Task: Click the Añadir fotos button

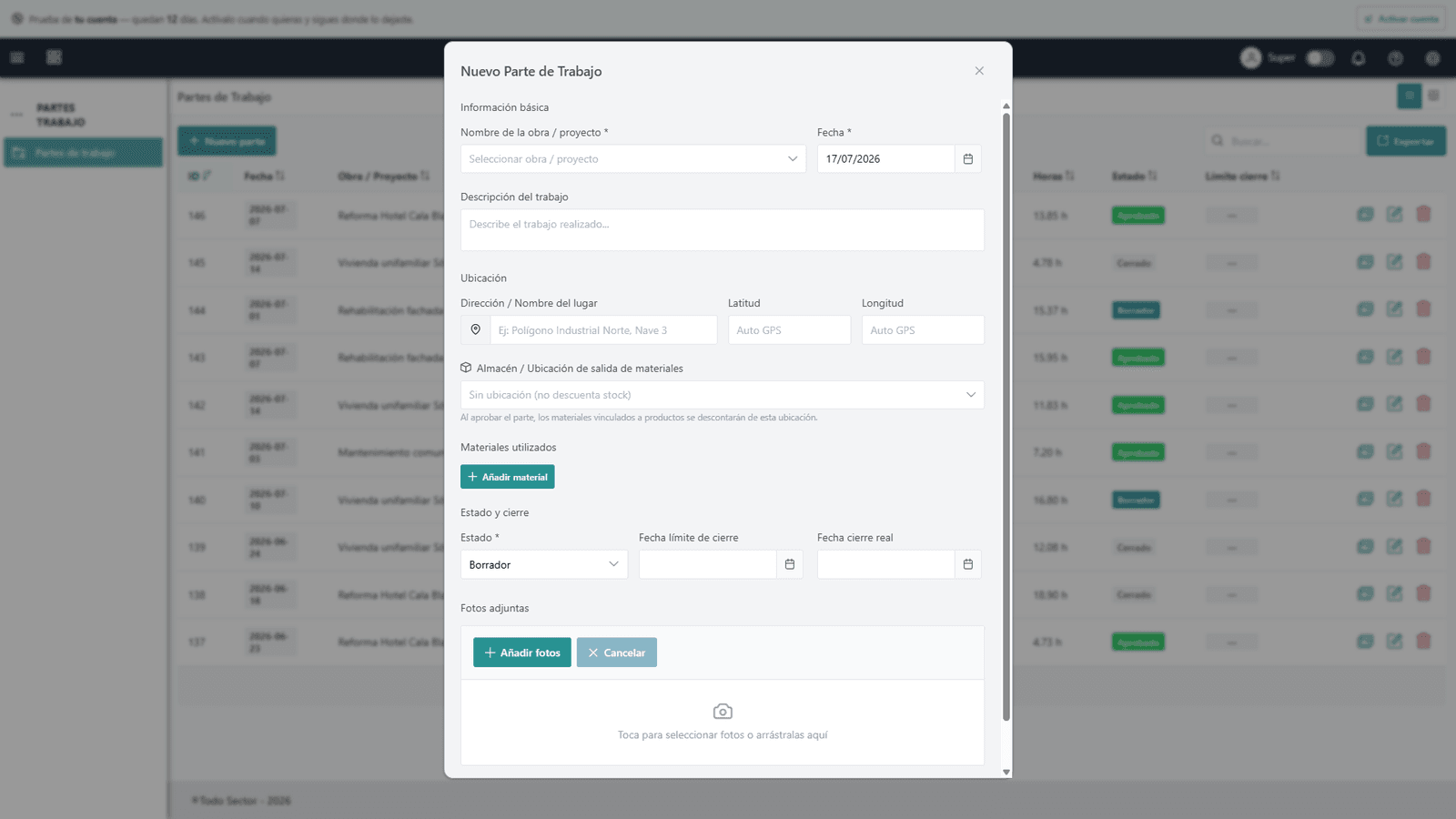Action: point(522,652)
